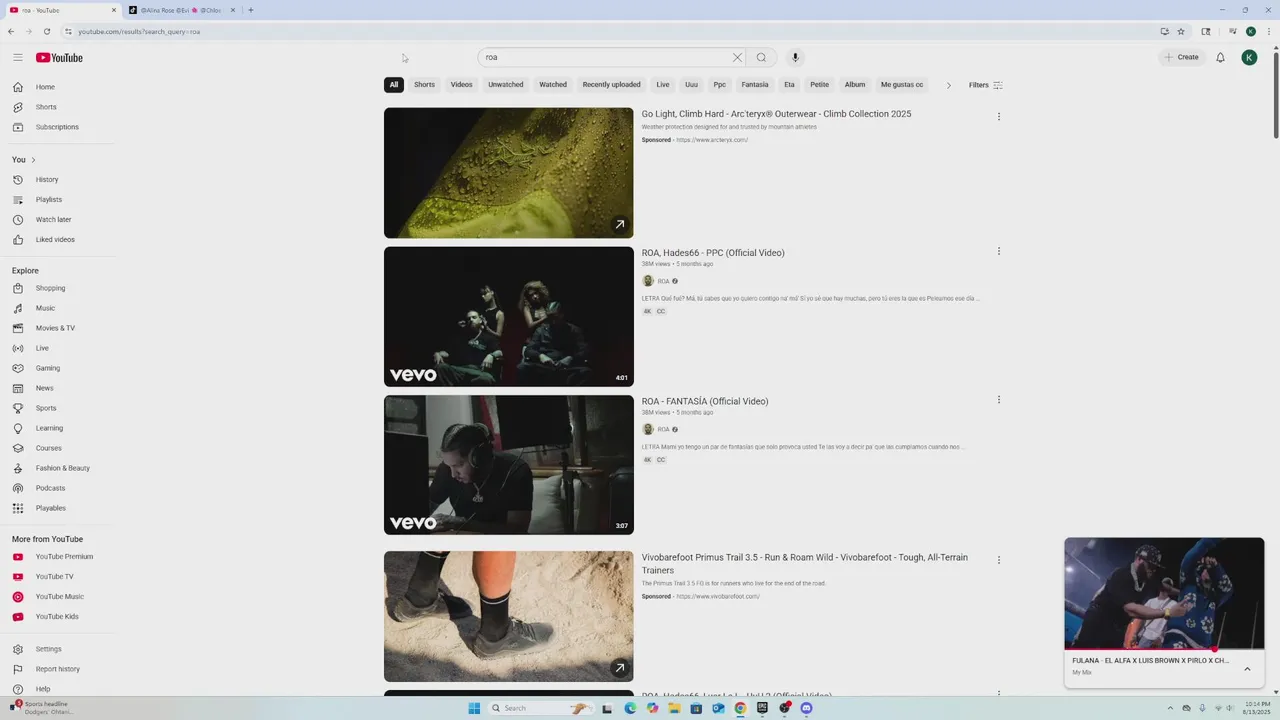Click the YouTube logo
Image resolution: width=1280 pixels, height=720 pixels.
click(x=60, y=57)
